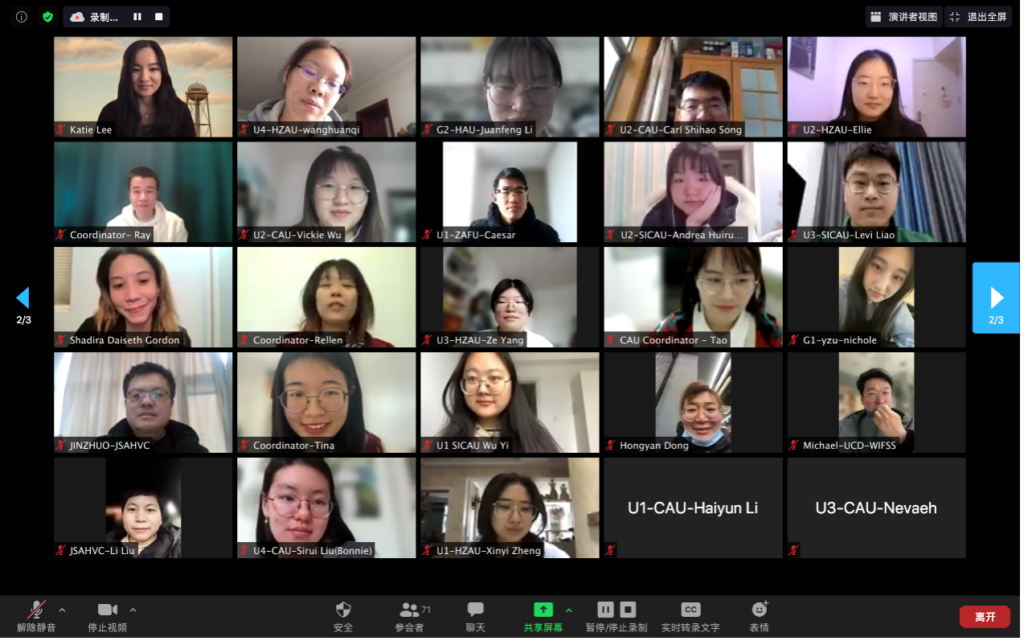Image resolution: width=1024 pixels, height=641 pixels.
Task: Expand video options arrow beside camera
Action: coord(133,610)
